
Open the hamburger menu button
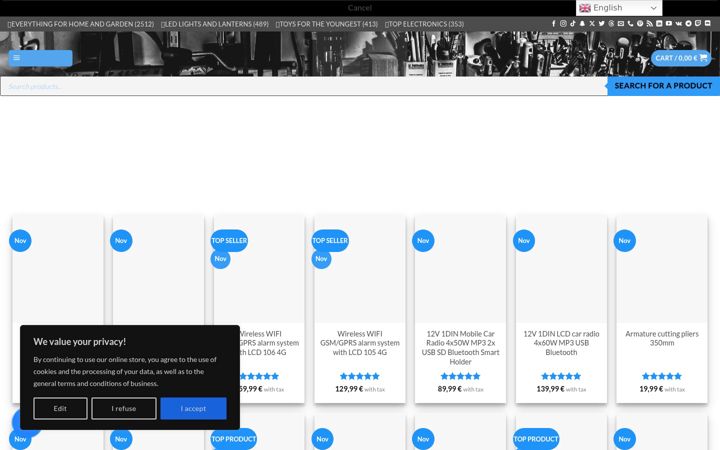click(40, 58)
